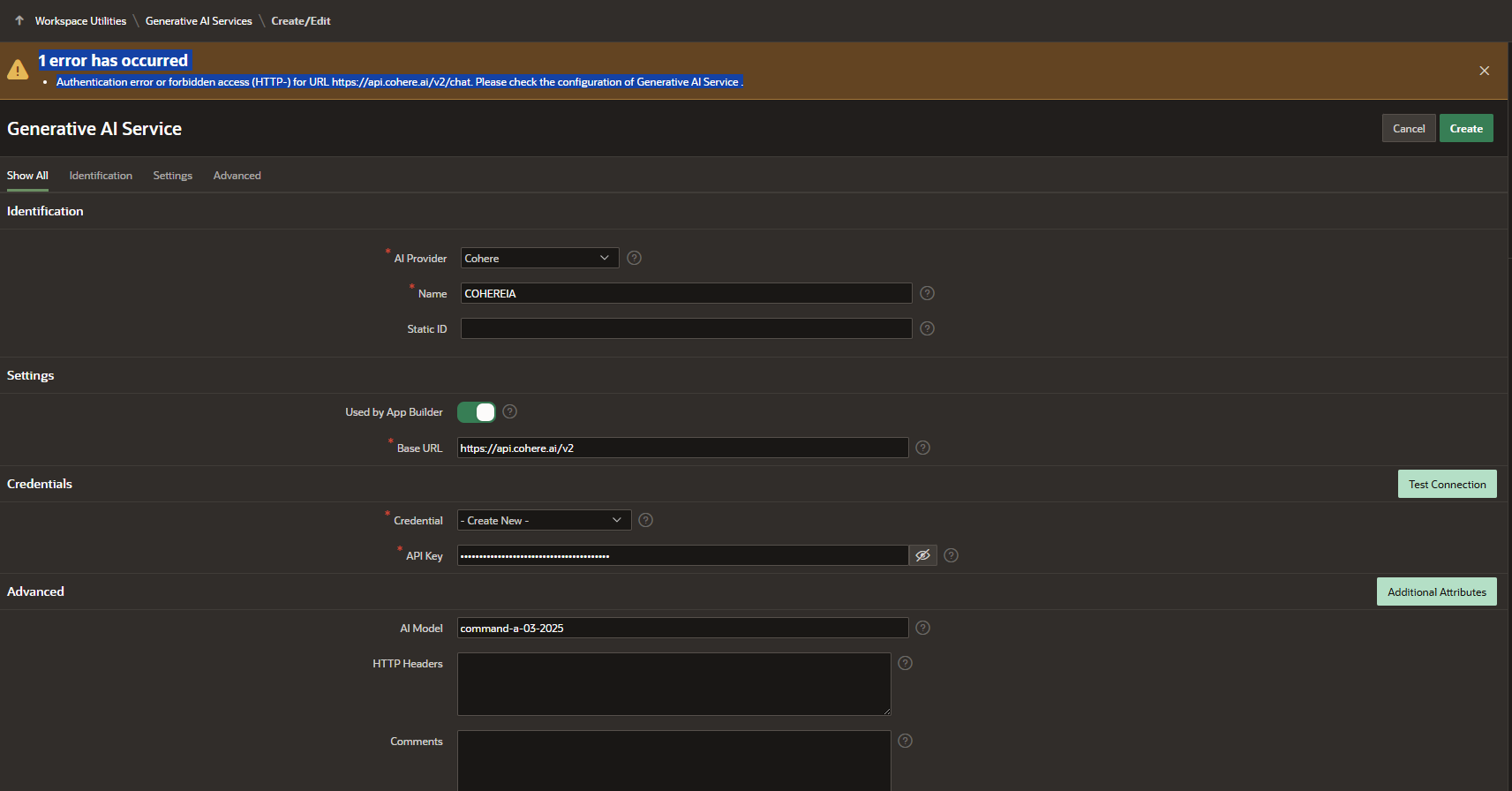Toggle Used by App Builder switch
Screen dimensions: 1512x791
(x=477, y=412)
